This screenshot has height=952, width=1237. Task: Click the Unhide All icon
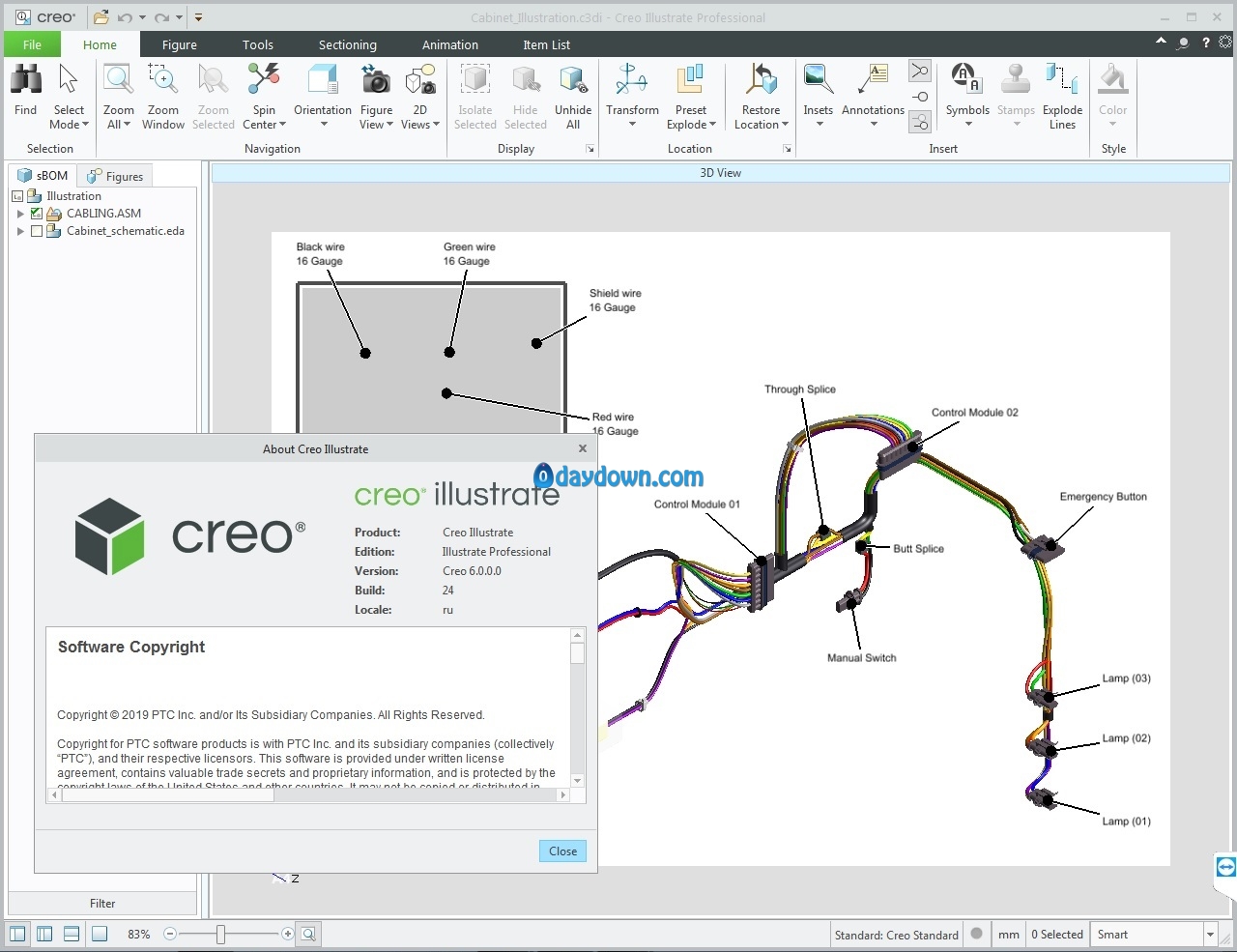point(573,81)
